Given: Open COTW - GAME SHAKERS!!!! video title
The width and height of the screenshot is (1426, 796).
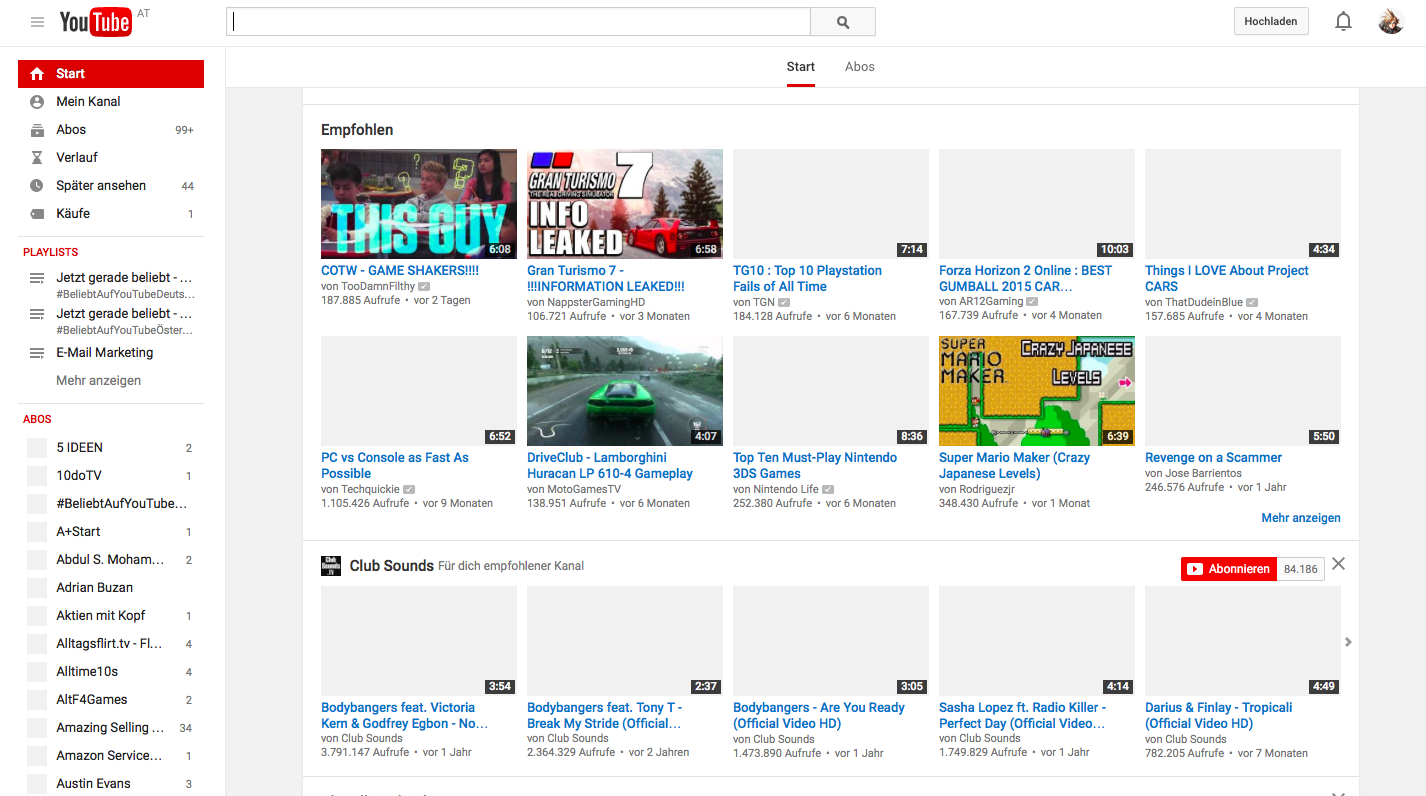Looking at the screenshot, I should pos(400,271).
